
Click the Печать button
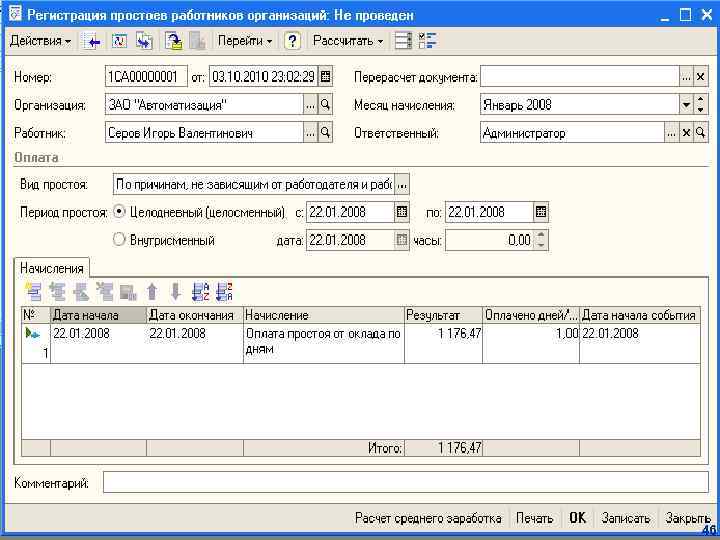[534, 518]
